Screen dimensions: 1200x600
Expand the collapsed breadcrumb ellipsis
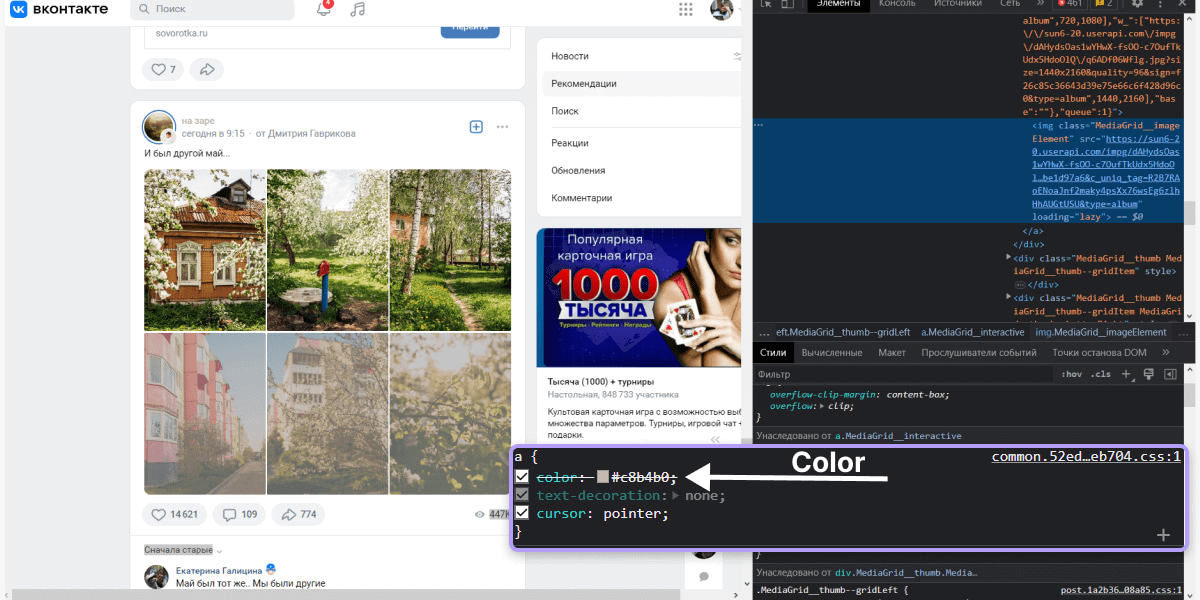coord(764,332)
